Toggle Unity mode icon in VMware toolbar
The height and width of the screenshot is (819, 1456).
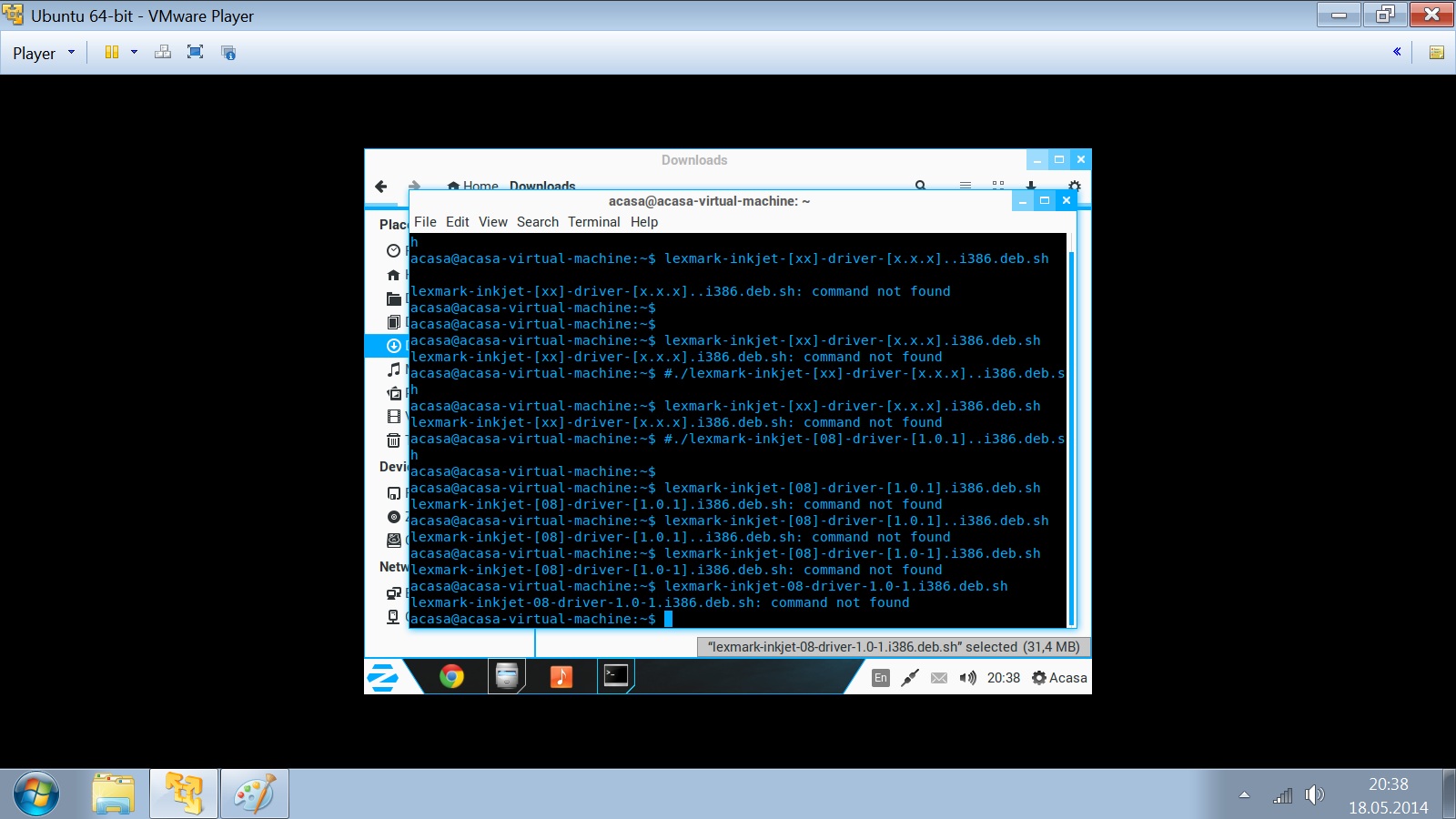pos(228,53)
